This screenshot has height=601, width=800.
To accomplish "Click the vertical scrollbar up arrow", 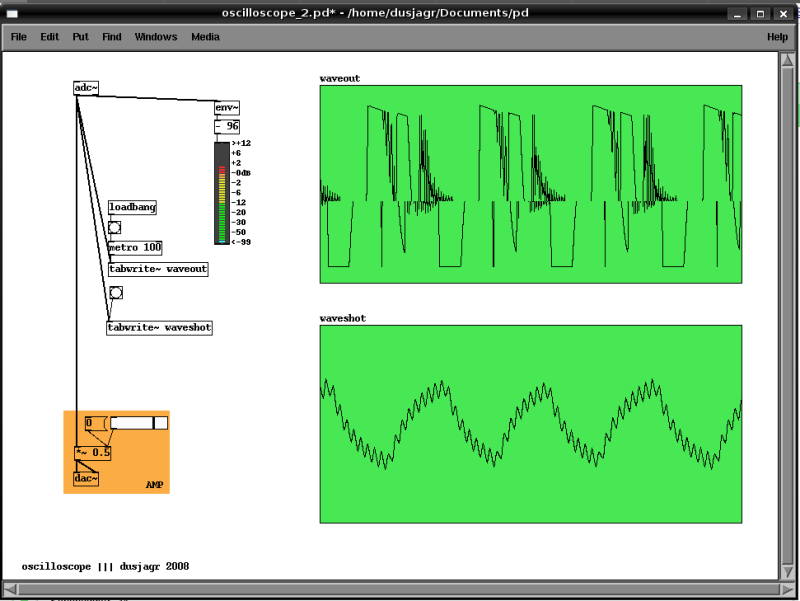I will click(x=787, y=60).
